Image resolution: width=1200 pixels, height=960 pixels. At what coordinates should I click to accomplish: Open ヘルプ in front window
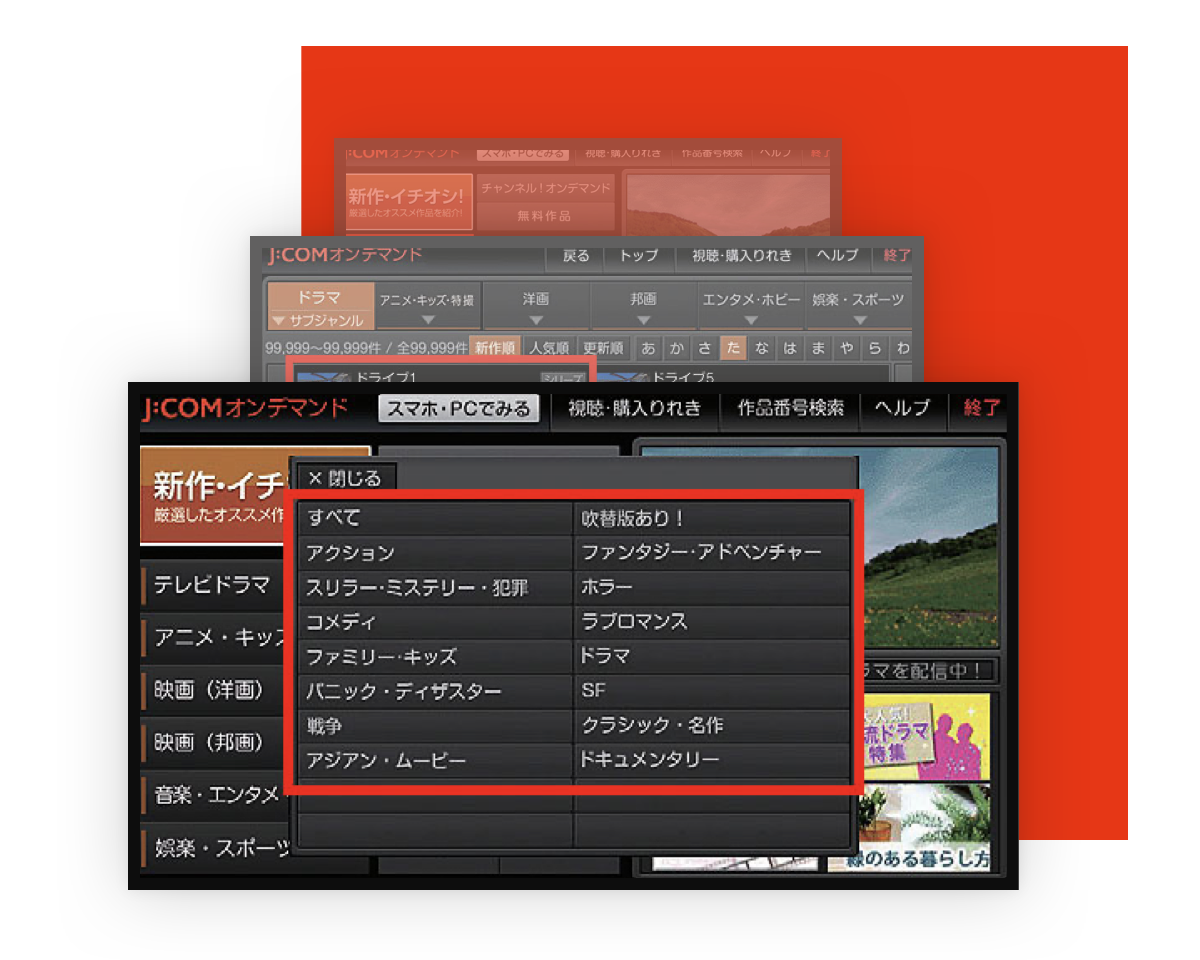(x=902, y=408)
